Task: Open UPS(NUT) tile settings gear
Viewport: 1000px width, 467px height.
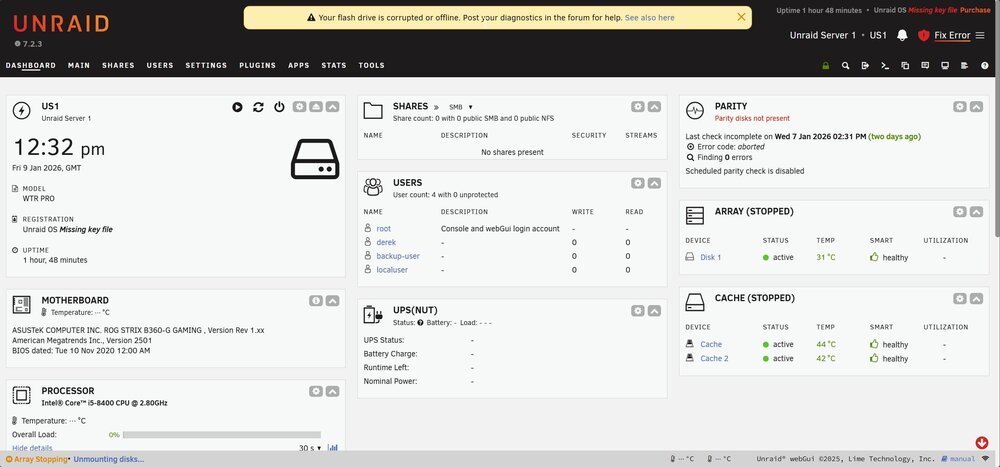Action: 638,311
